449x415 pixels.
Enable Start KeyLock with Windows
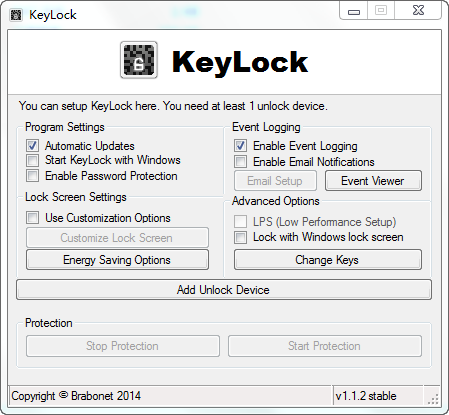tap(33, 160)
